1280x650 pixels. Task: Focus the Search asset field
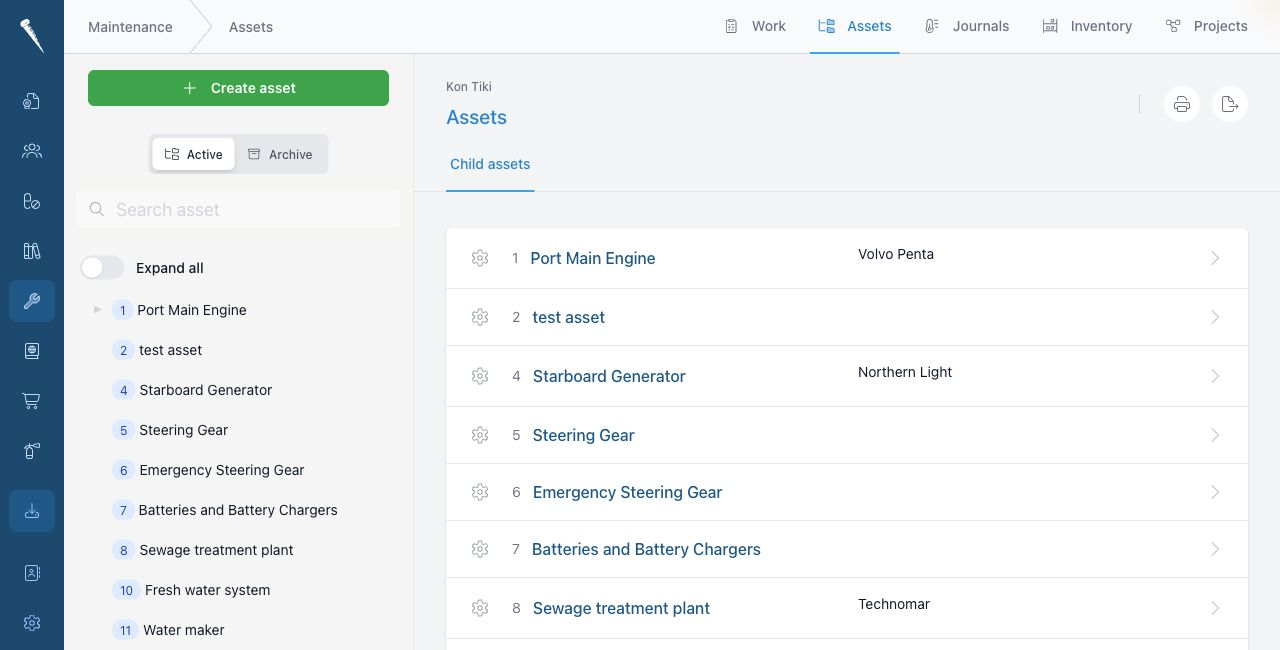pos(238,209)
